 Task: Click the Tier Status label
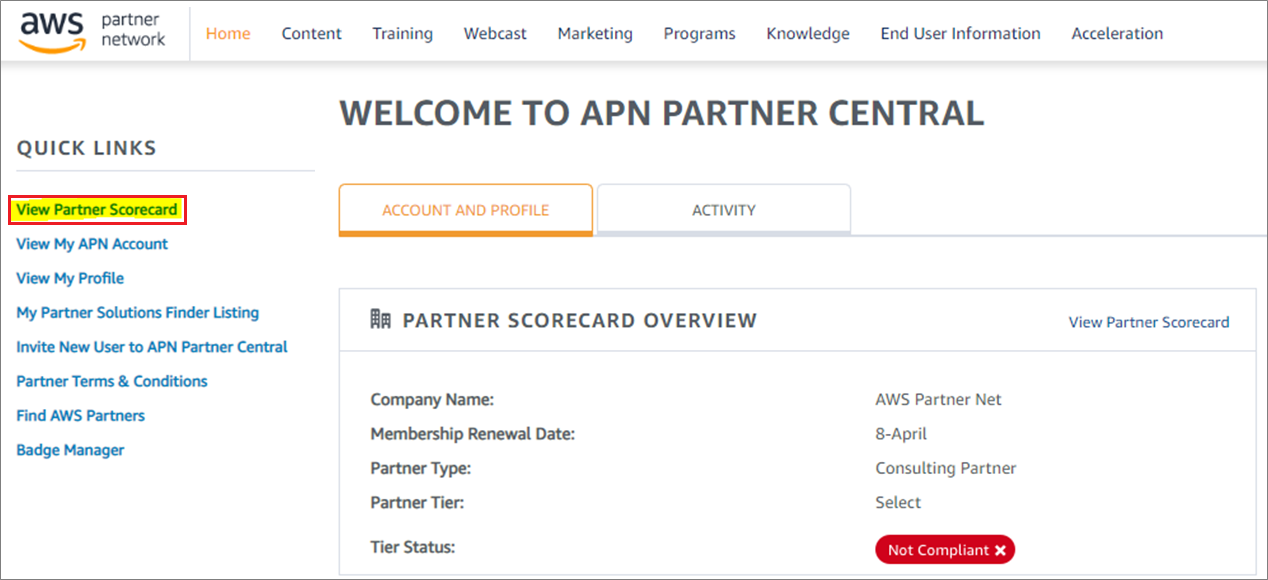point(413,547)
